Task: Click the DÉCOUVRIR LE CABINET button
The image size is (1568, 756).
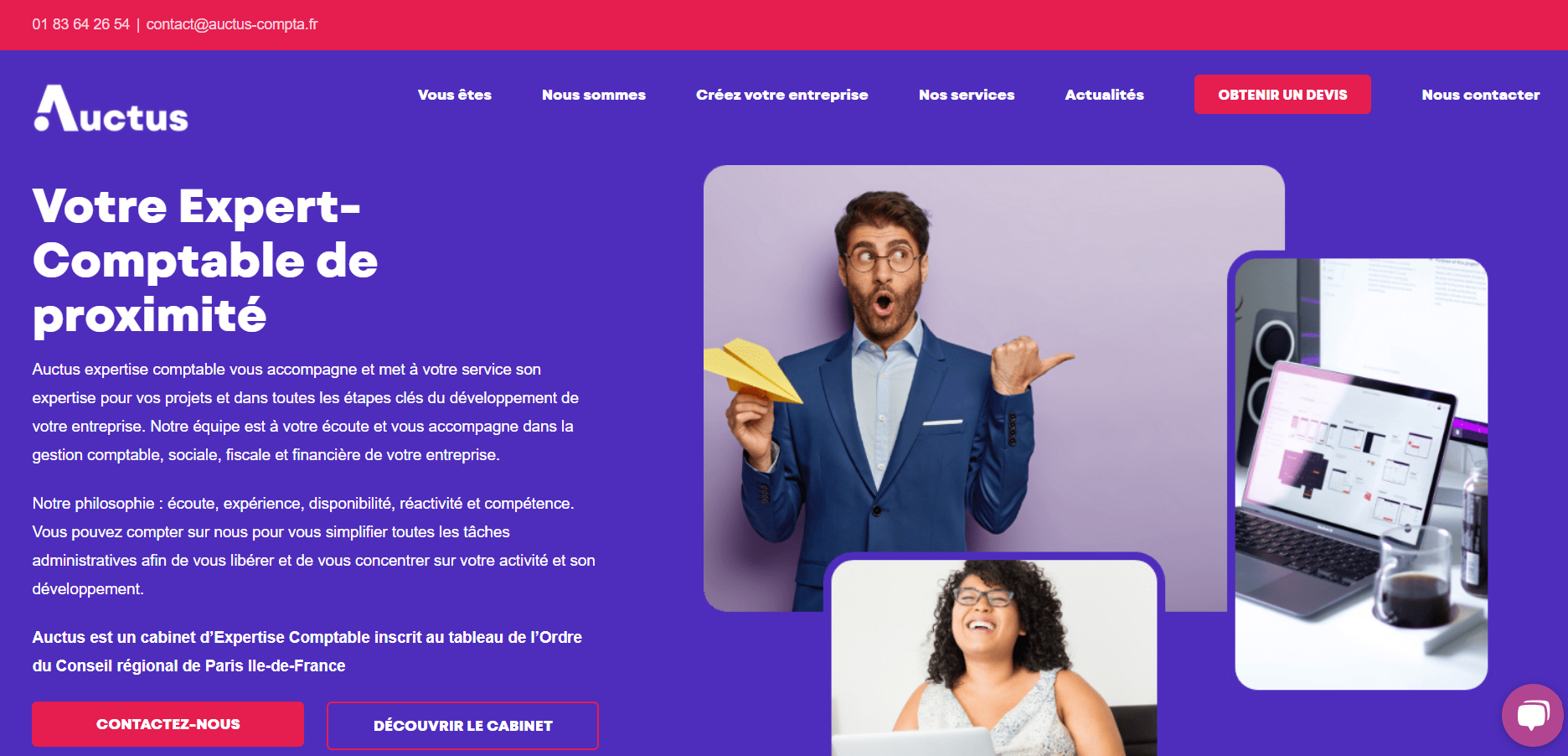Action: coord(462,725)
